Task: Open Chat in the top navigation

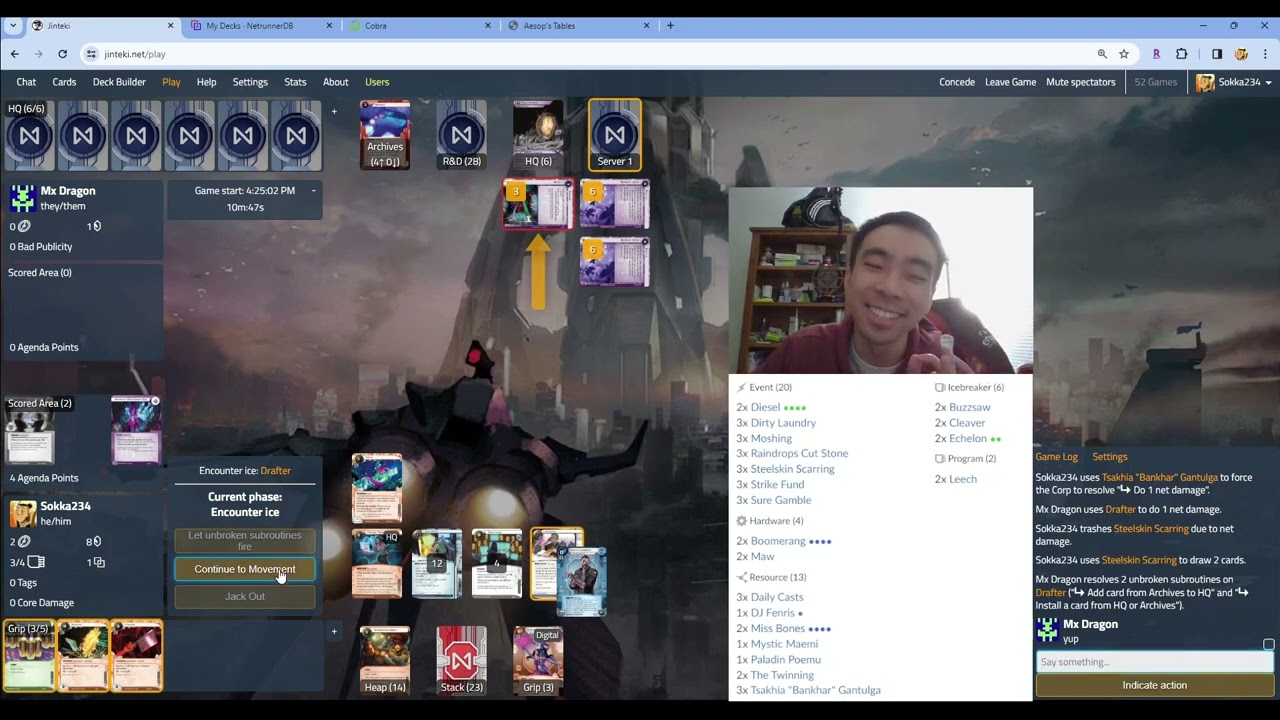Action: click(26, 82)
